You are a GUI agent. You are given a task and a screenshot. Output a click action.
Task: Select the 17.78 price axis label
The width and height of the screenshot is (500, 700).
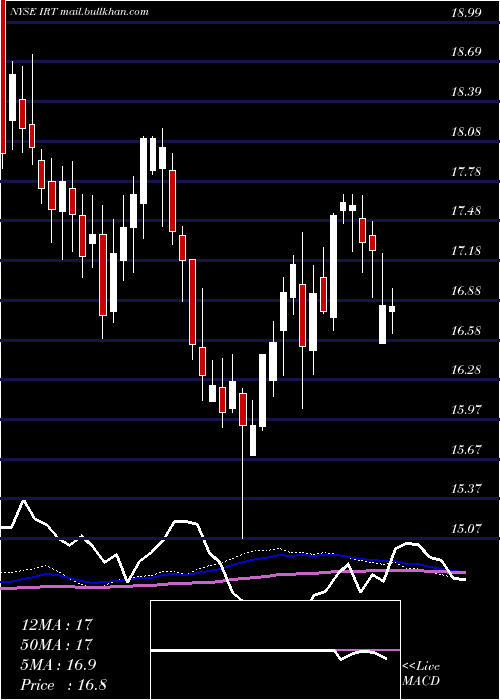click(466, 172)
